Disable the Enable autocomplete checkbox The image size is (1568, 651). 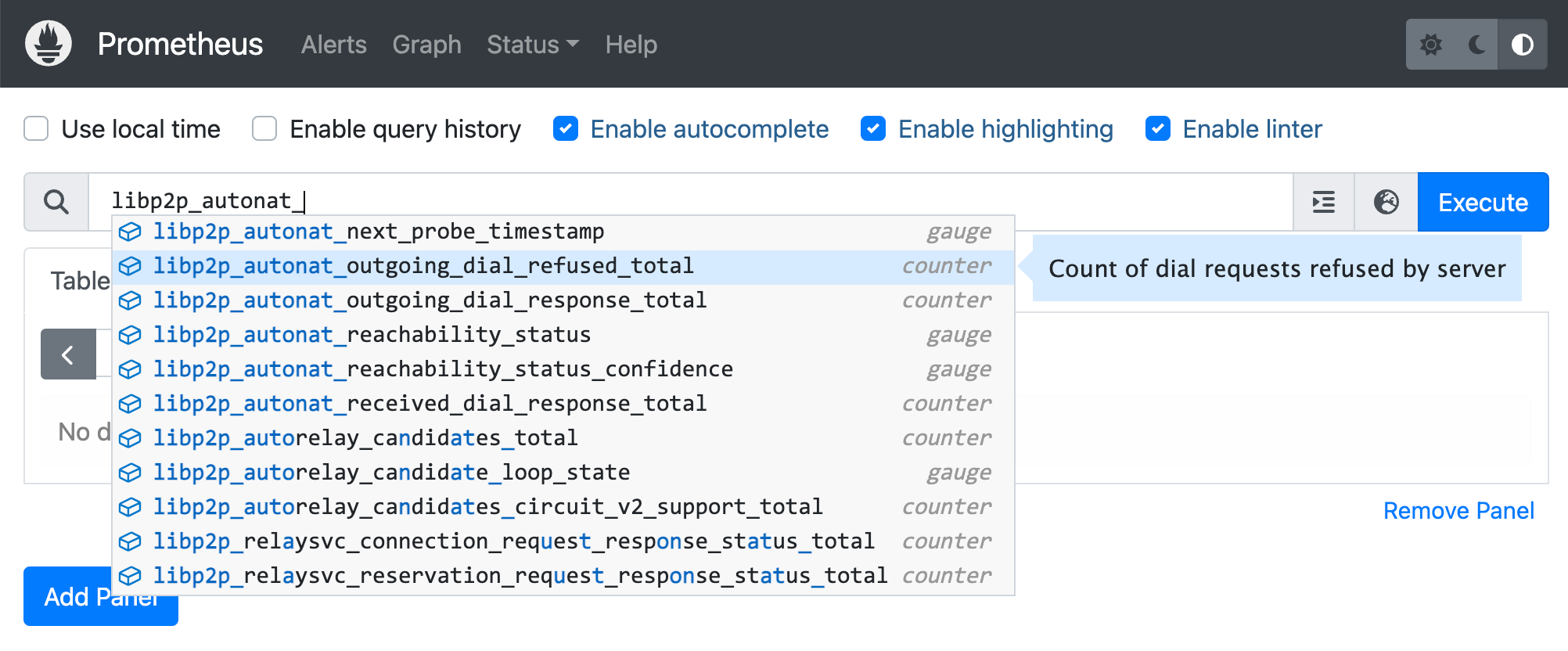coord(566,128)
